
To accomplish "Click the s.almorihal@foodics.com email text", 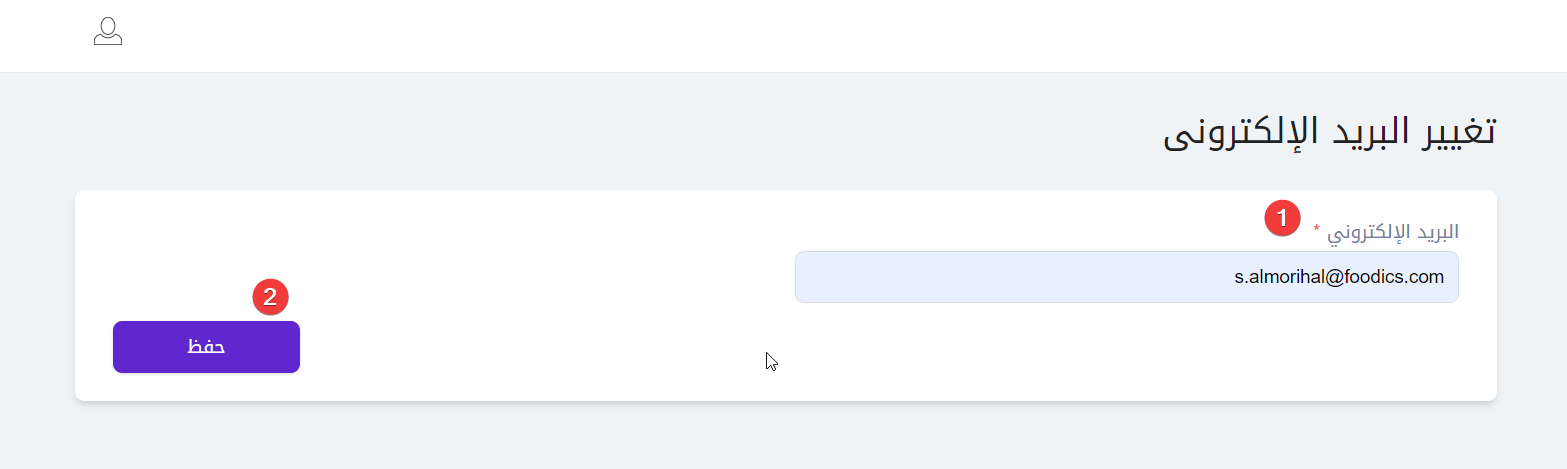I will pos(1339,277).
